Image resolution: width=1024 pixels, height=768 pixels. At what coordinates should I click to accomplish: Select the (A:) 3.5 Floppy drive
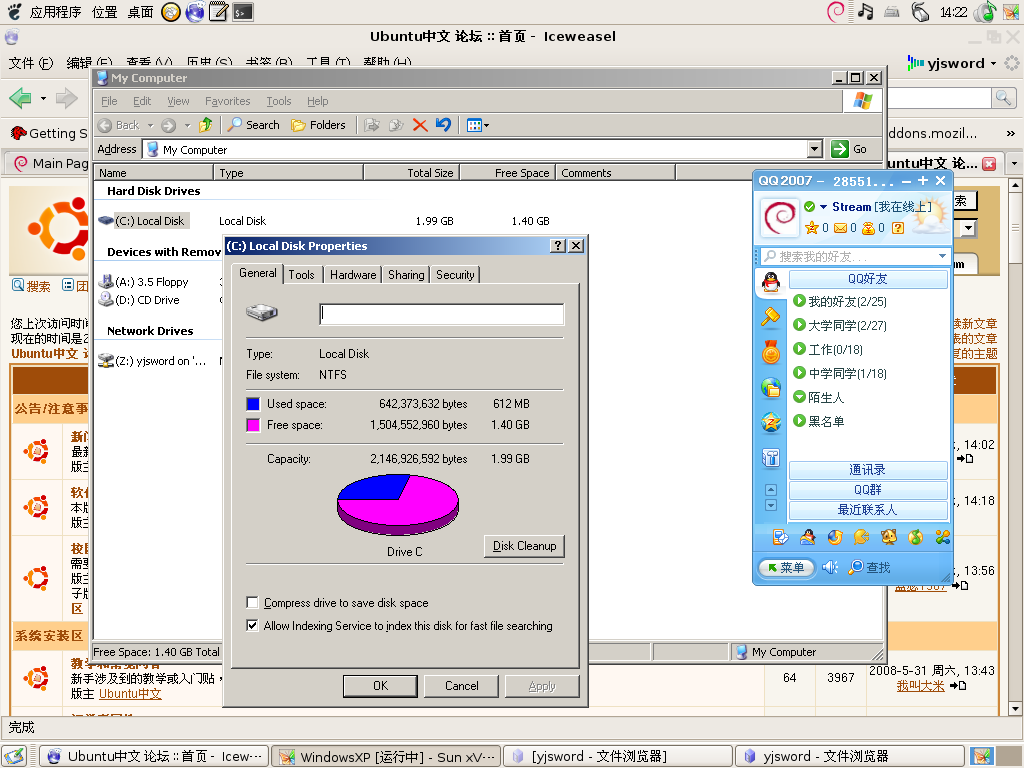click(x=143, y=281)
